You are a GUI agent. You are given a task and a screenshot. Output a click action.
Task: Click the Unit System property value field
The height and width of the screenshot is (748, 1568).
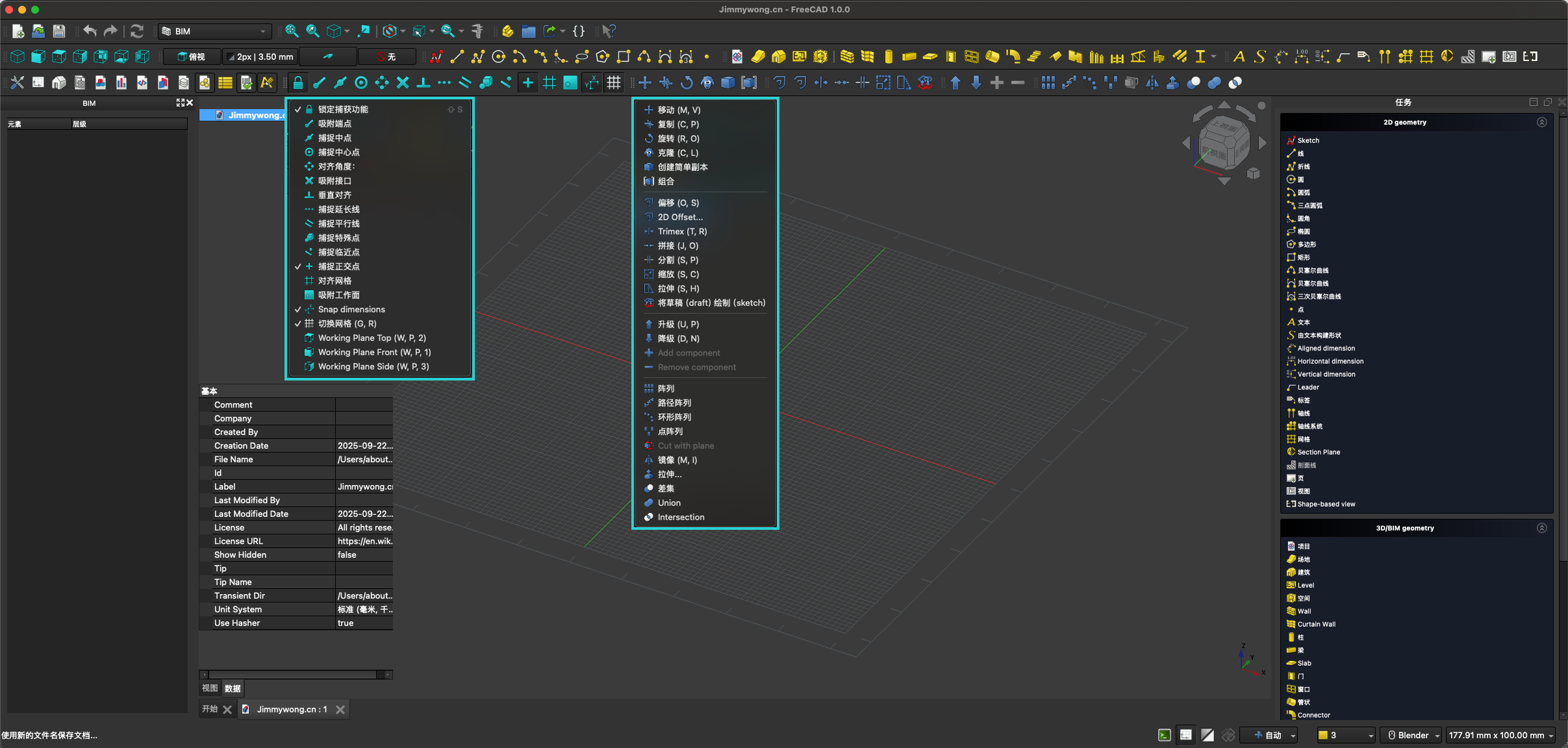[364, 609]
